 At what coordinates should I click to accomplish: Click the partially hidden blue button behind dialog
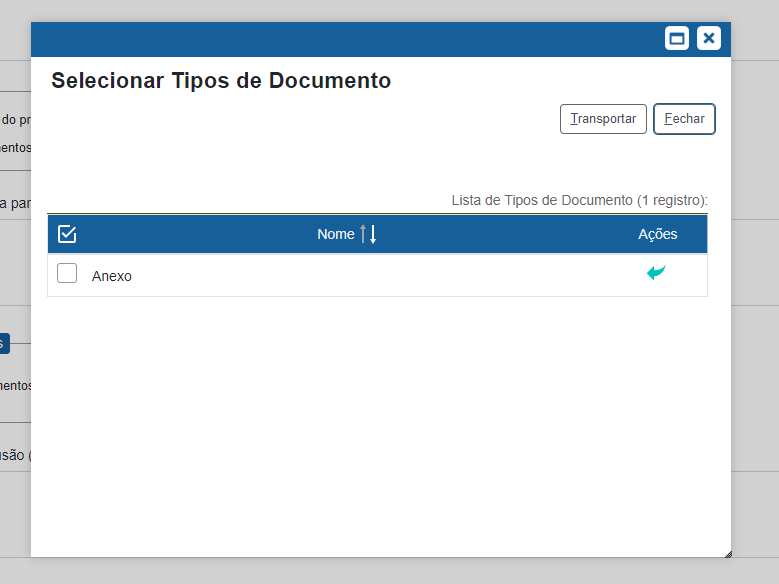coord(4,344)
